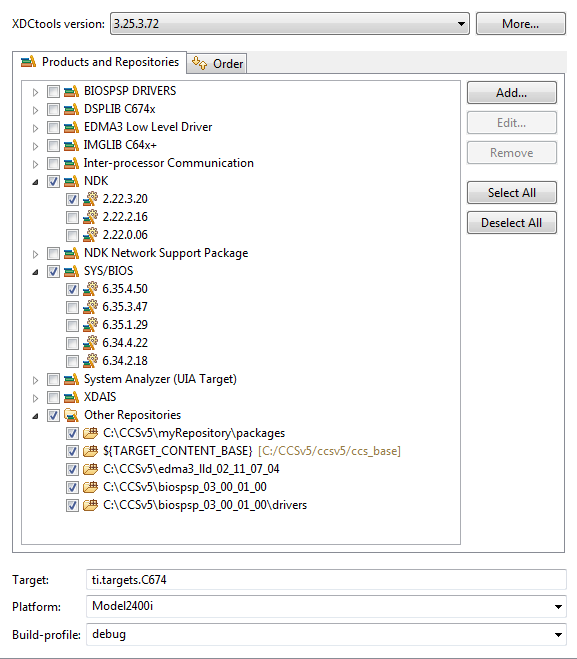Click the XDAIS product icon
Image resolution: width=577 pixels, height=659 pixels.
tap(71, 397)
